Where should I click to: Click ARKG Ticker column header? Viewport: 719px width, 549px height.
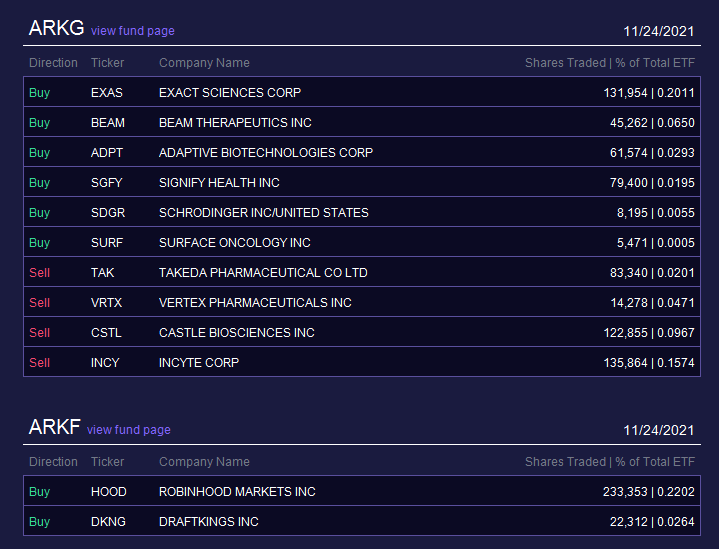[107, 62]
